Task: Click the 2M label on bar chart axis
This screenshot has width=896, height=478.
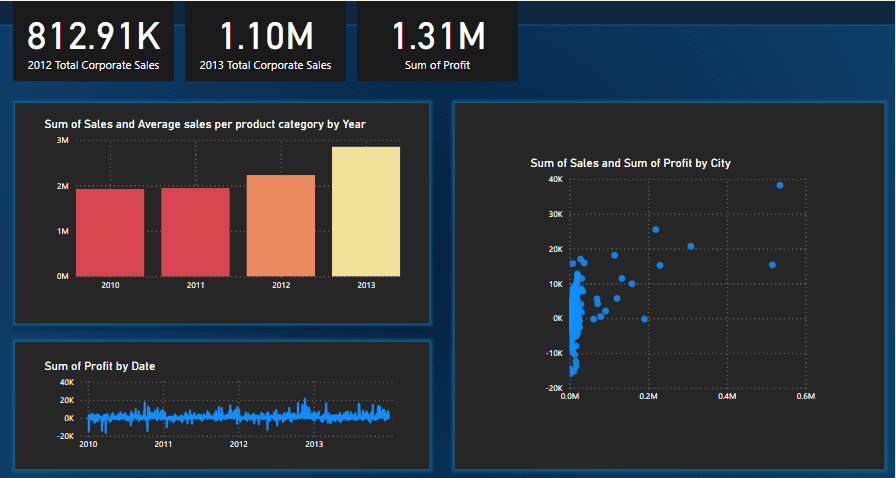Action: (62, 186)
